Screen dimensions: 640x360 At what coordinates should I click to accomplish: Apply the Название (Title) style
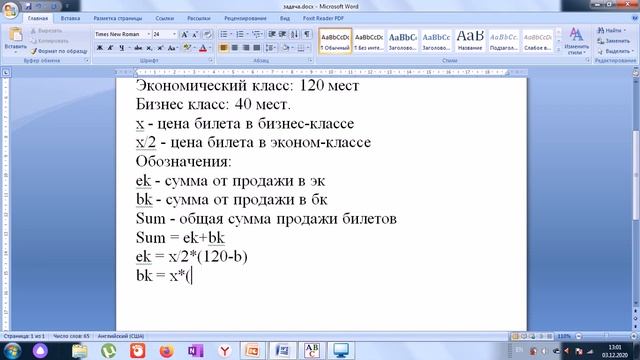pyautogui.click(x=470, y=41)
